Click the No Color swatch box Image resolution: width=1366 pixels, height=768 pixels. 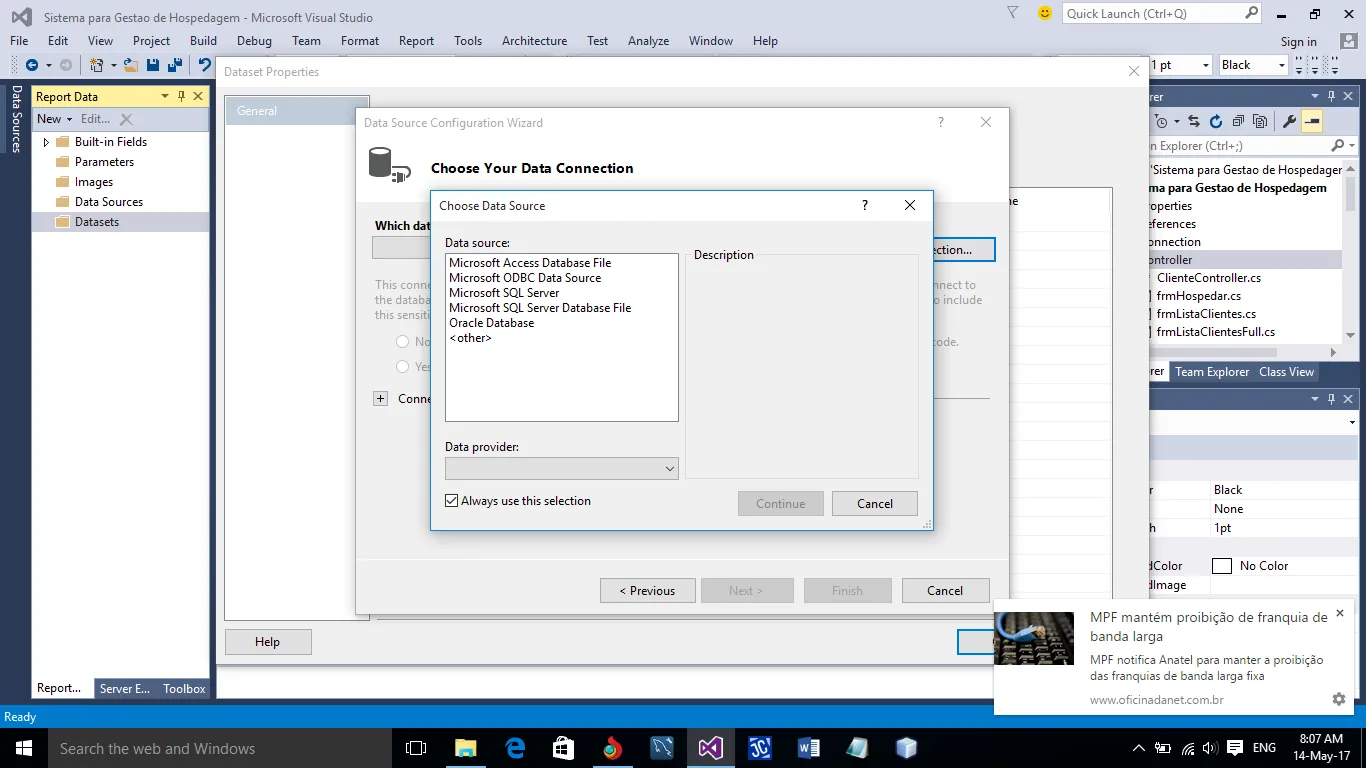(1221, 566)
